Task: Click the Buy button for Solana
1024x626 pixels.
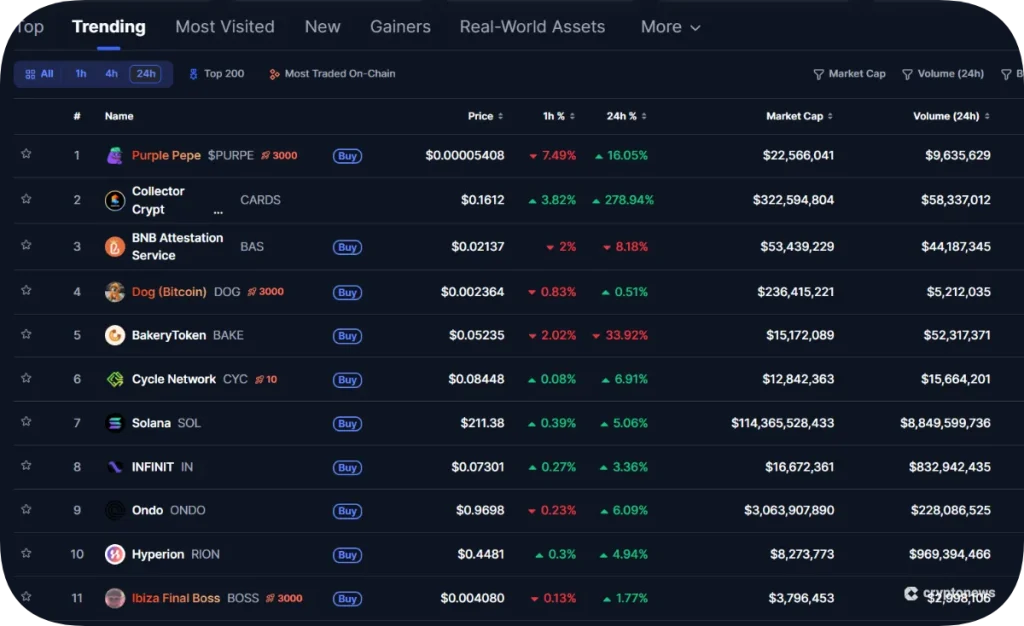Action: pyautogui.click(x=347, y=424)
